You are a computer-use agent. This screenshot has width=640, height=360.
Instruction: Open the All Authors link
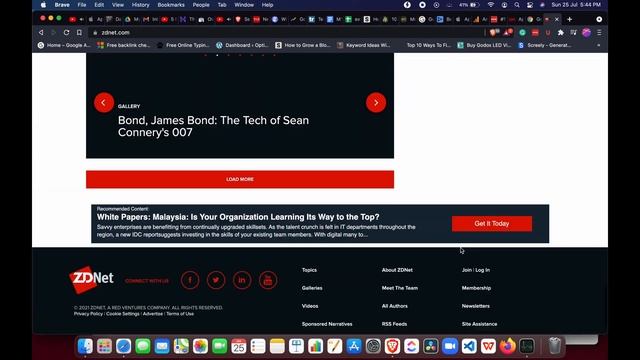(x=395, y=306)
